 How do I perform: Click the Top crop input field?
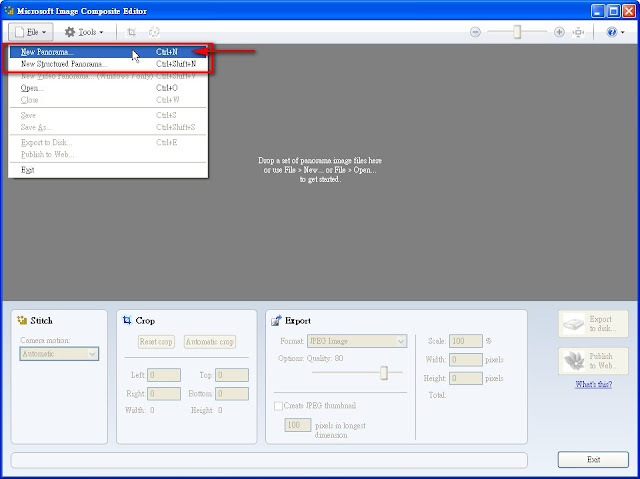pyautogui.click(x=232, y=375)
